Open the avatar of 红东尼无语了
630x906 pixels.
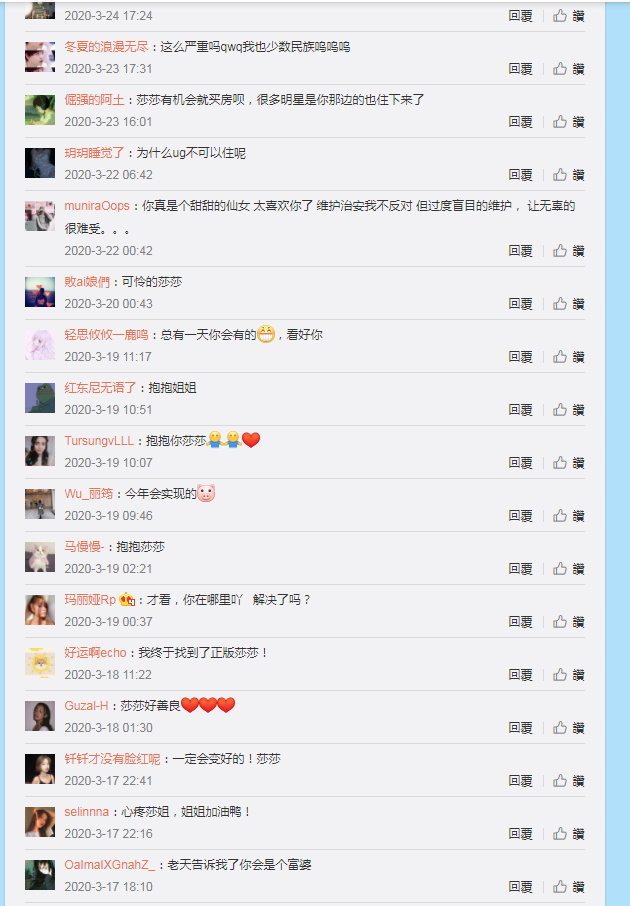[40, 398]
